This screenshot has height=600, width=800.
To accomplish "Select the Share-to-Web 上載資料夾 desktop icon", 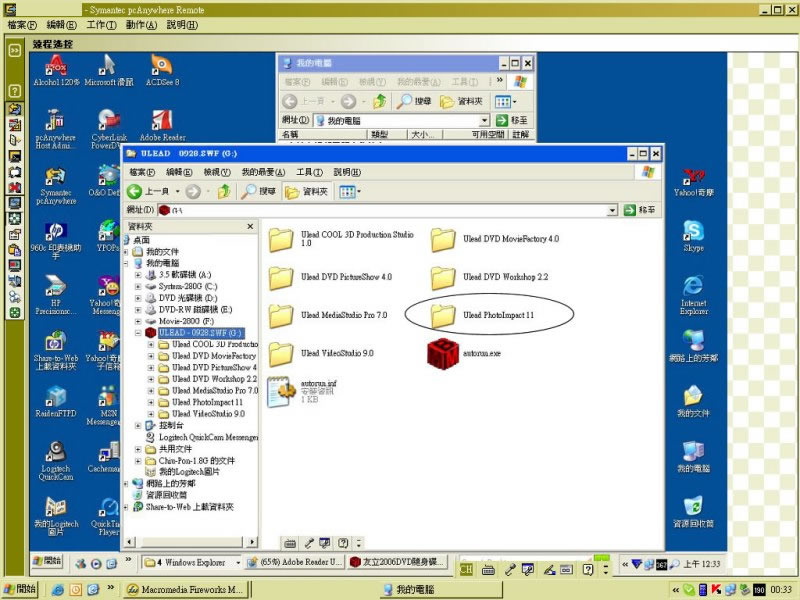I will coord(56,351).
